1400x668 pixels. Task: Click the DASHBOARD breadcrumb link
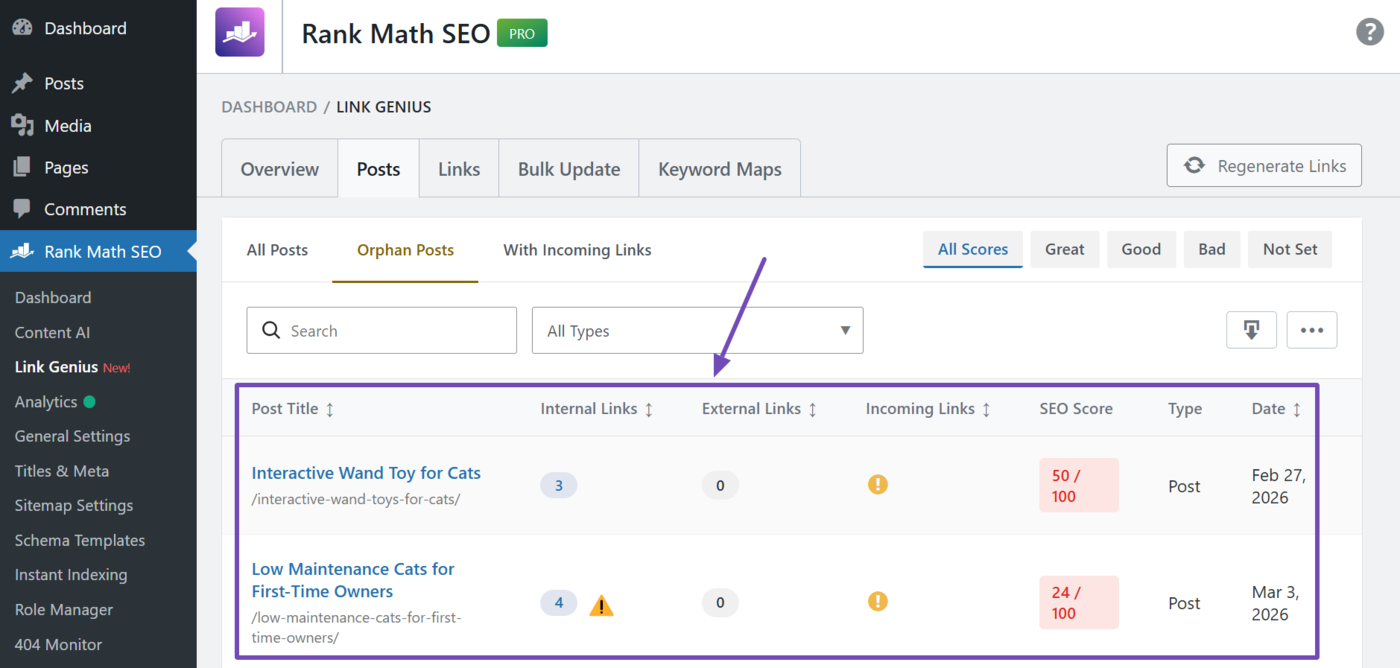269,107
